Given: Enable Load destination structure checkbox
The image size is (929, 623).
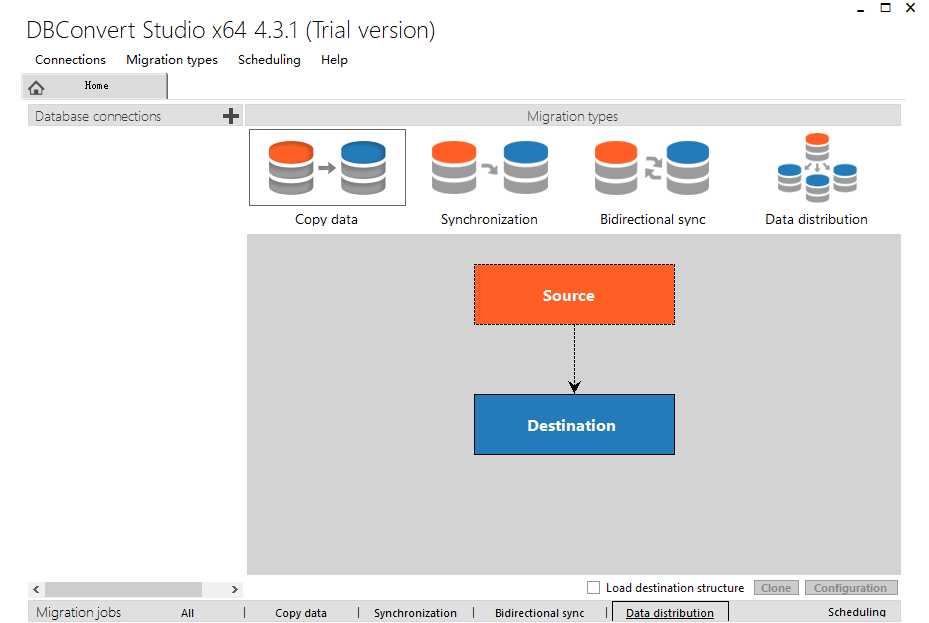Looking at the screenshot, I should tap(593, 587).
